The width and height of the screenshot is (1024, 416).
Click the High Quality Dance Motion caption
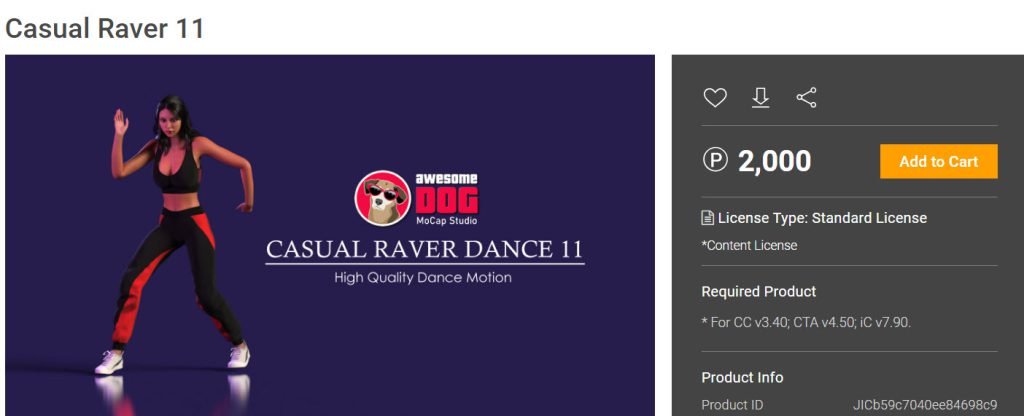pos(423,278)
